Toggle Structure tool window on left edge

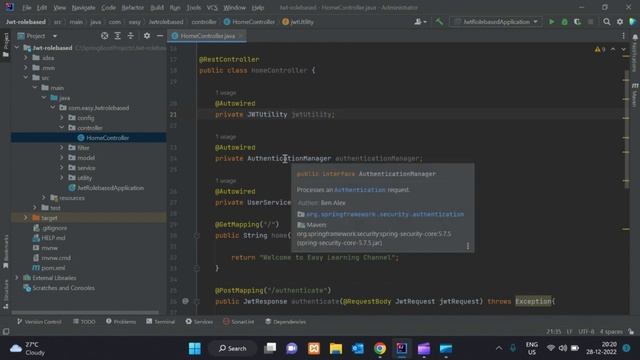tap(6, 294)
